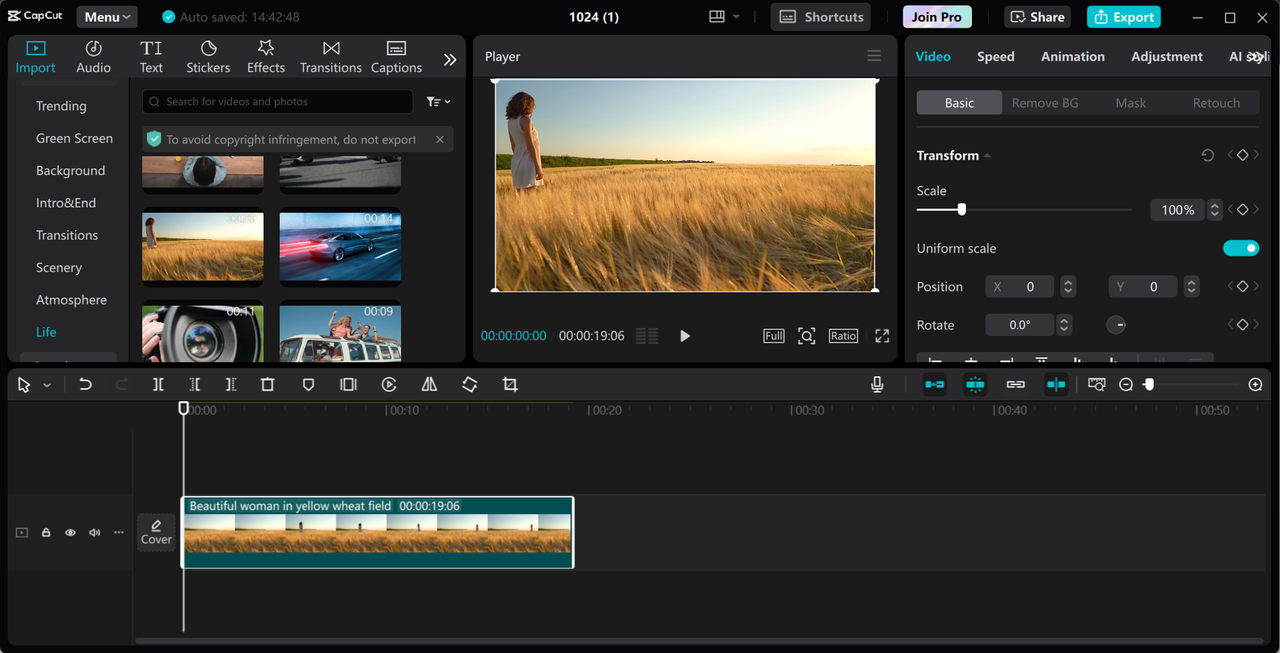The width and height of the screenshot is (1280, 653).
Task: Turn off Uniform scale switch
Action: [x=1241, y=248]
